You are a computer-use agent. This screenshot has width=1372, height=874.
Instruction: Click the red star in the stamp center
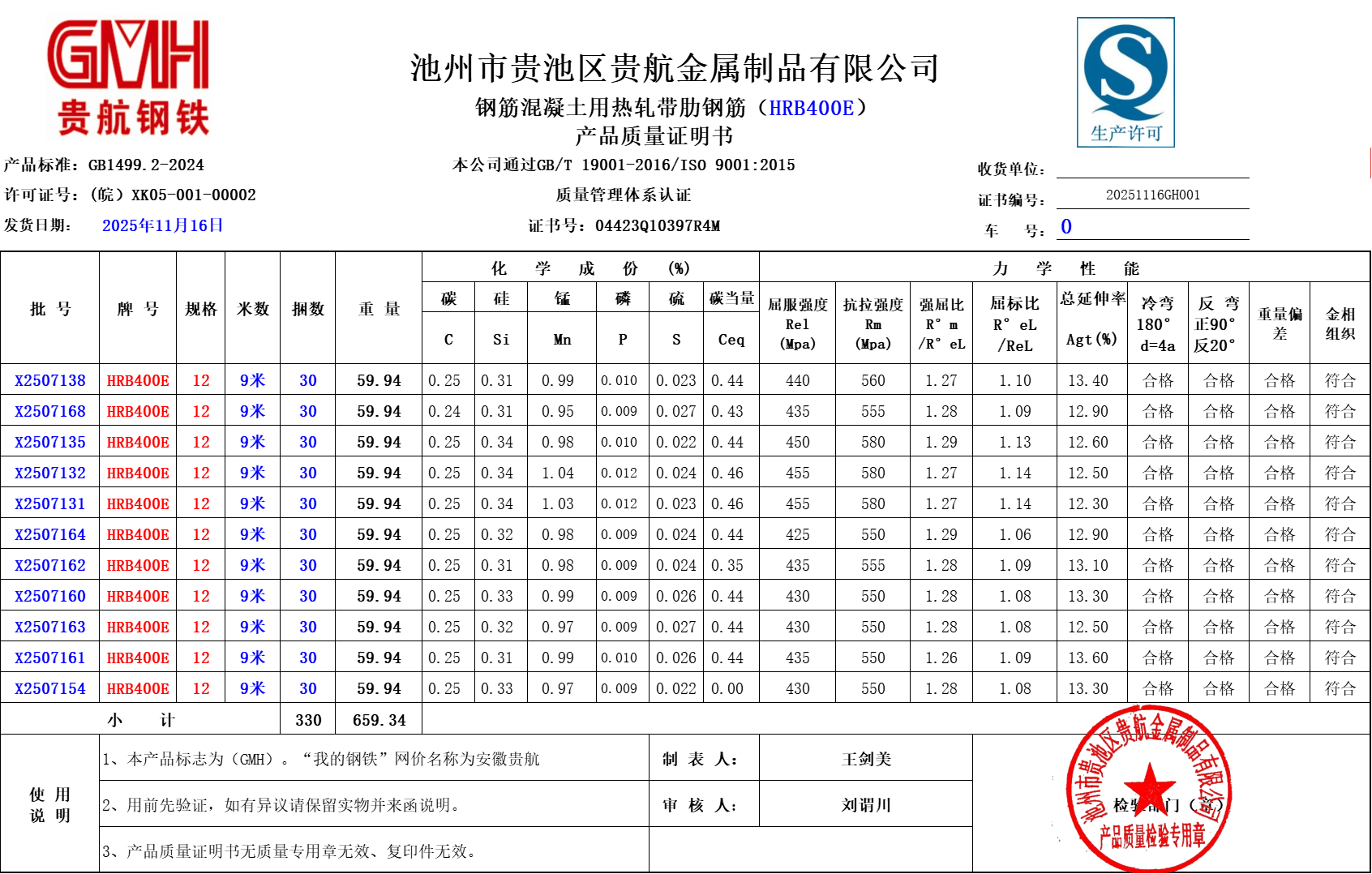click(1149, 786)
